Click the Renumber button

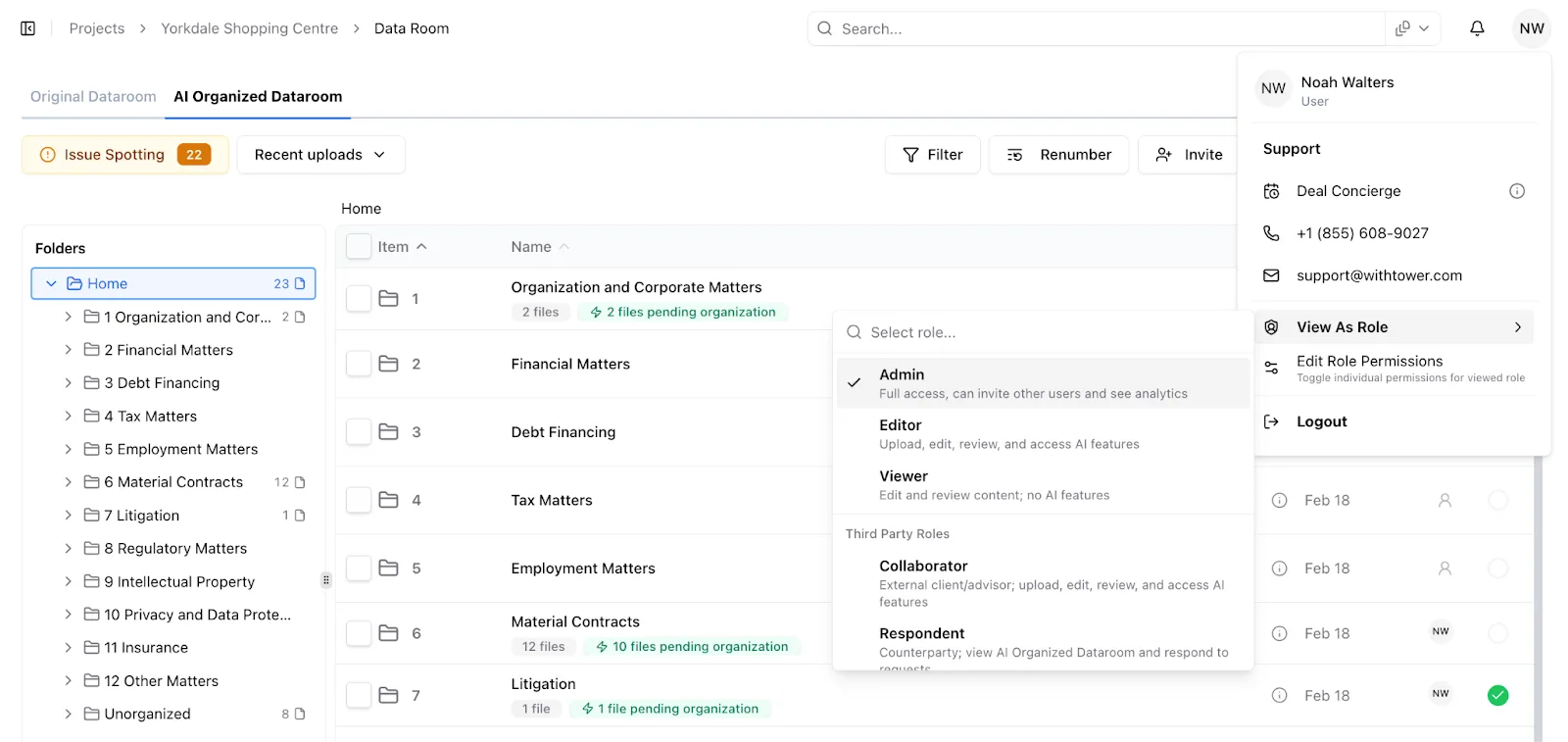(x=1058, y=155)
